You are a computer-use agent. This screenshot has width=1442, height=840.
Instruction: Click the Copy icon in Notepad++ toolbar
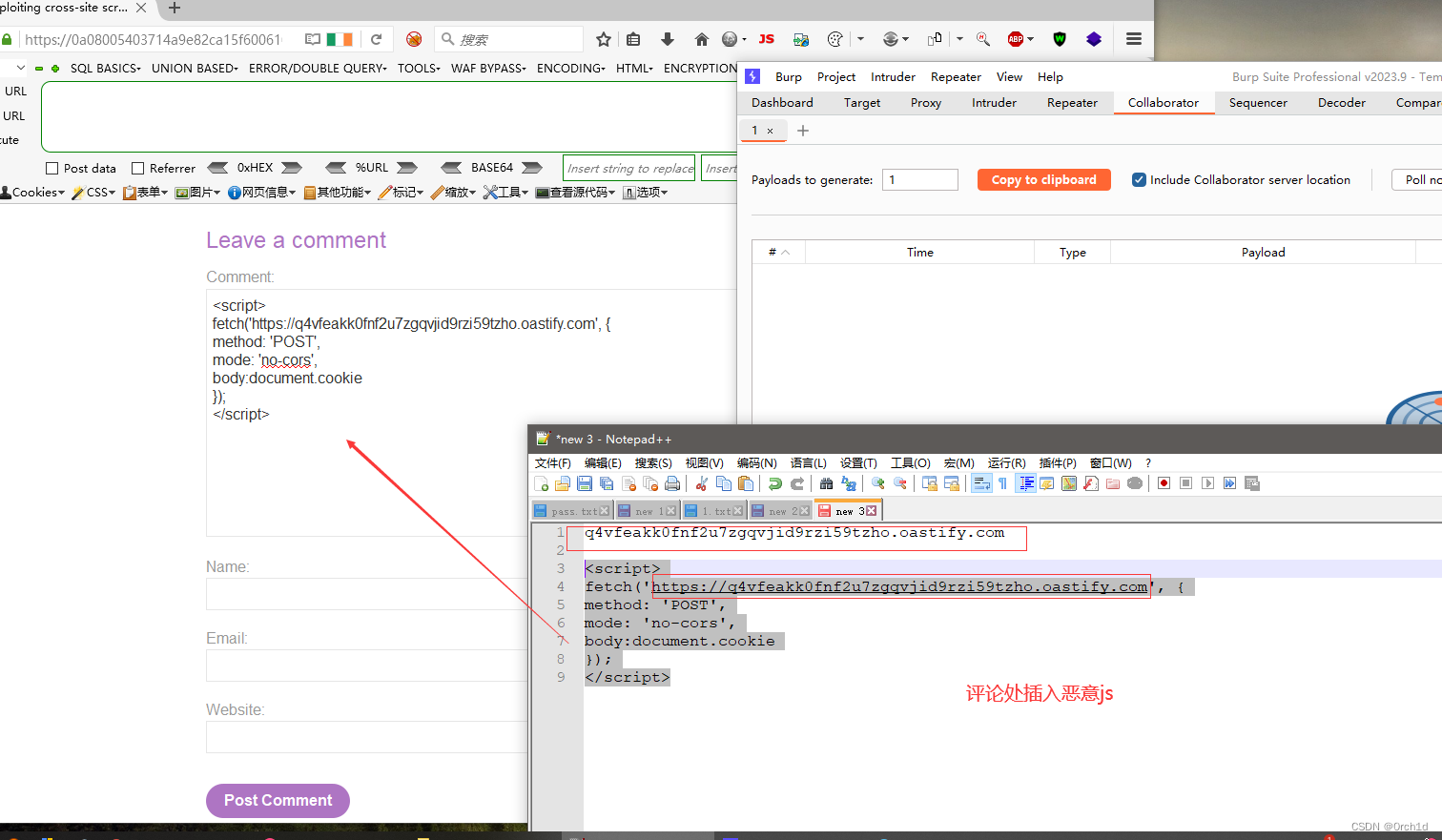tap(724, 483)
